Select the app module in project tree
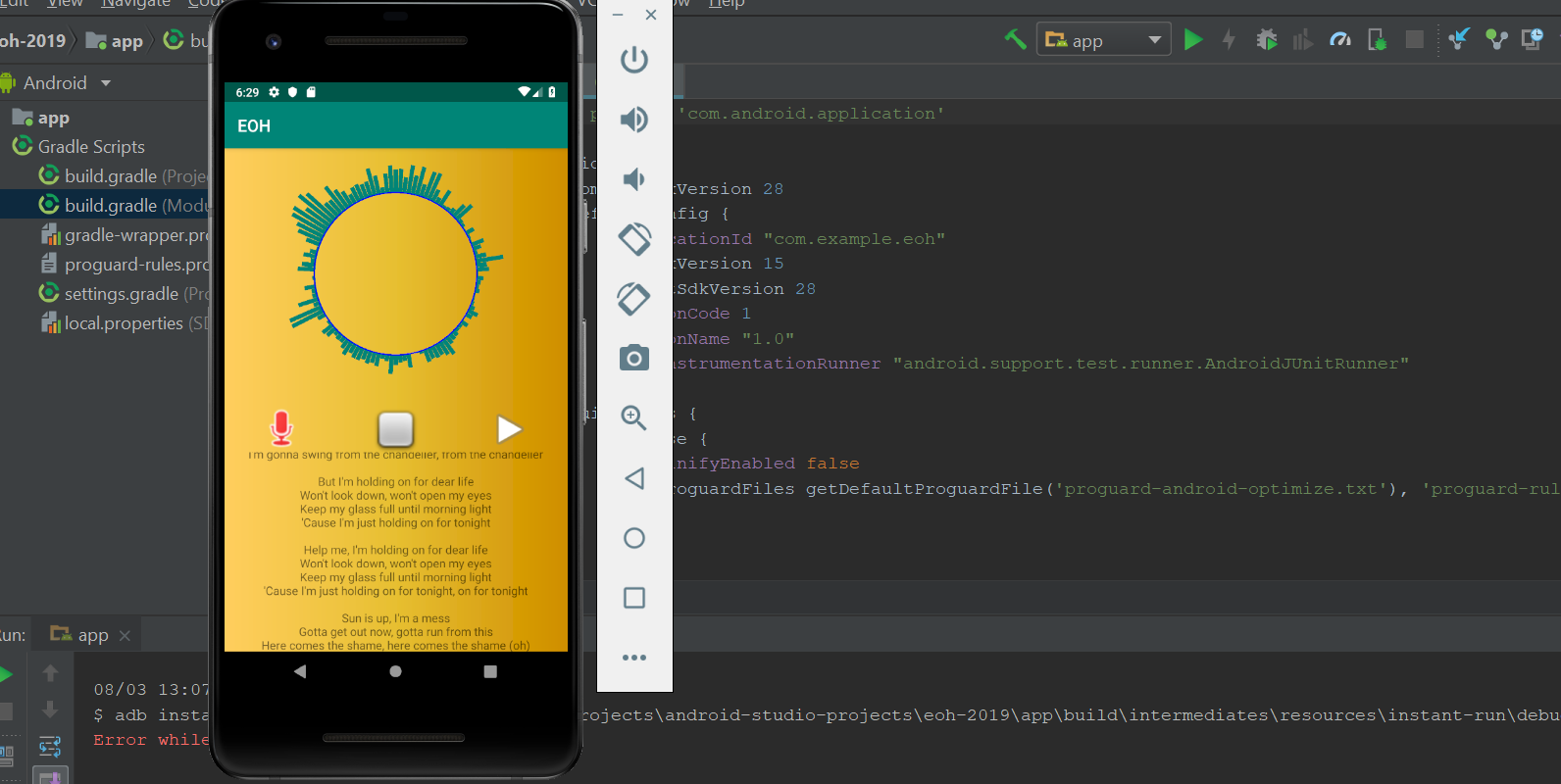The height and width of the screenshot is (784, 1561). click(x=41, y=118)
